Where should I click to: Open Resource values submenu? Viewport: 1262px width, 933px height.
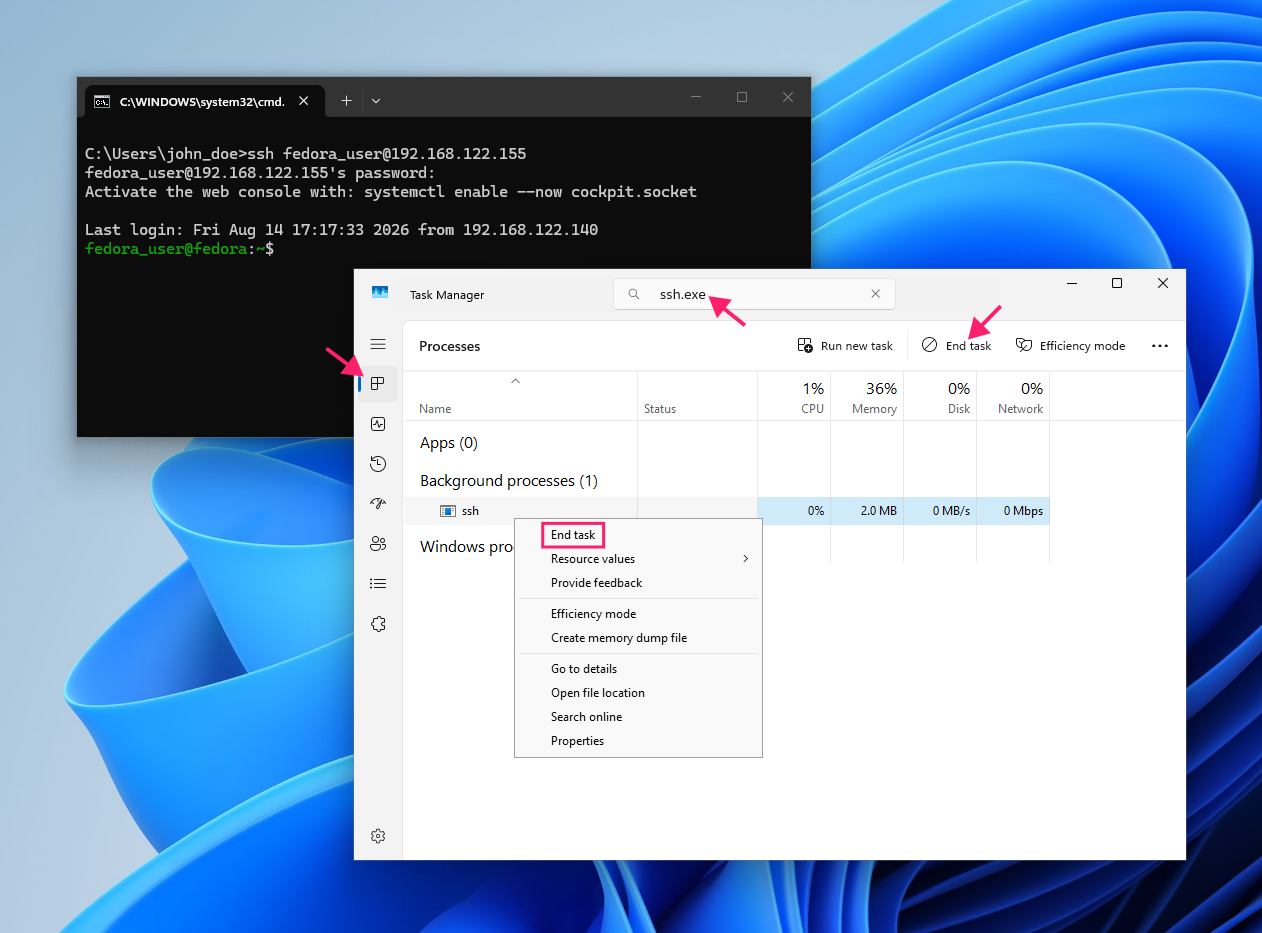[638, 559]
